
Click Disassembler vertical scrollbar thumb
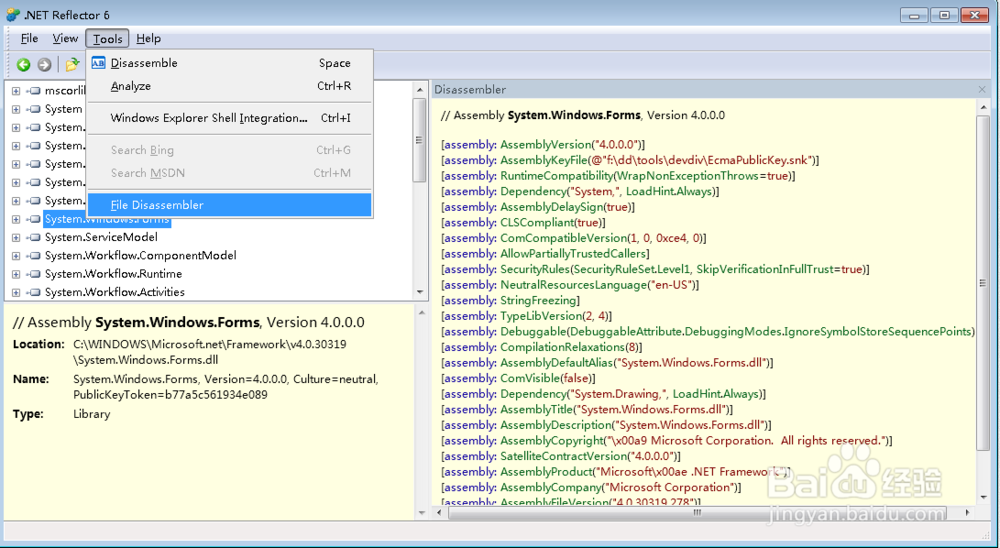983,283
